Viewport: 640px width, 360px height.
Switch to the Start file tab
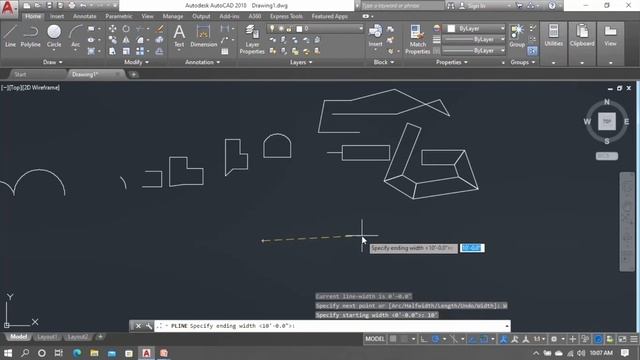pos(20,74)
